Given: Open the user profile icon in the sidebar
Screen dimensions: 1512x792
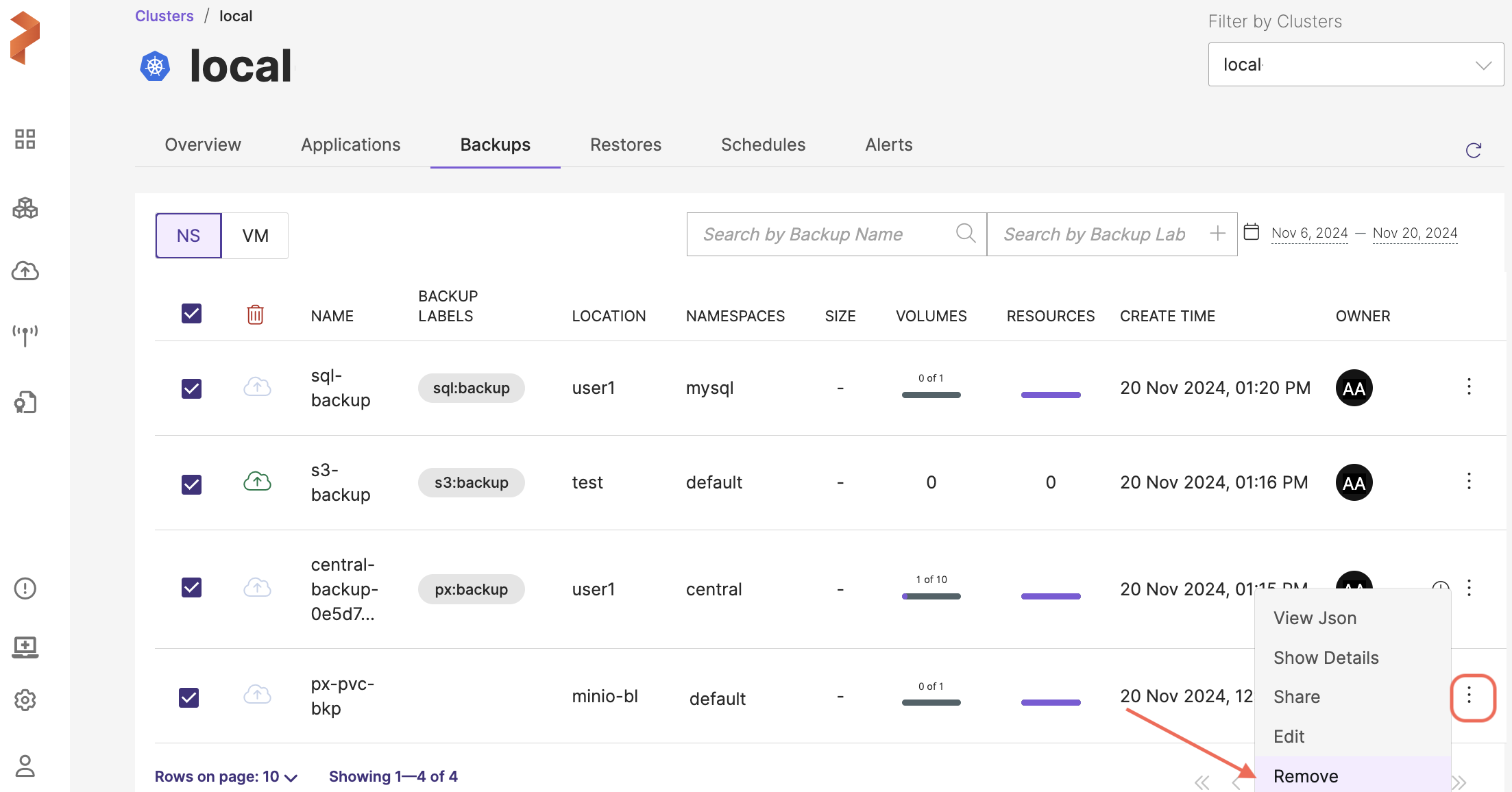Looking at the screenshot, I should [25, 765].
